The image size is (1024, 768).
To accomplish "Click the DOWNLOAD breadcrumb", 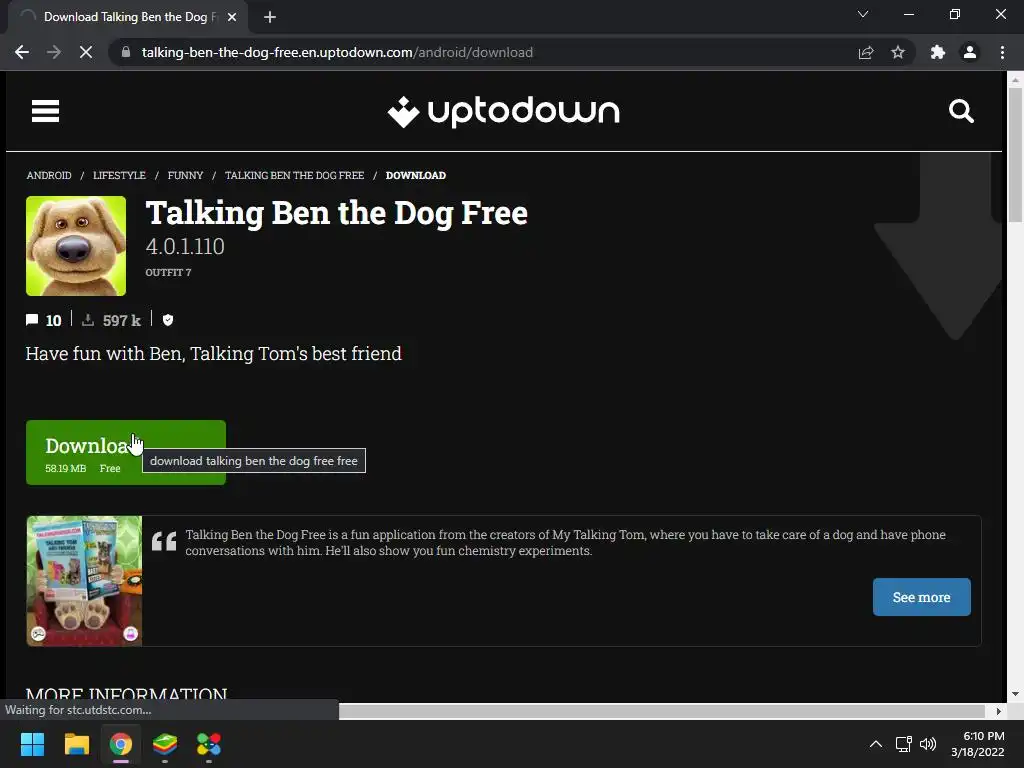I will pos(415,175).
